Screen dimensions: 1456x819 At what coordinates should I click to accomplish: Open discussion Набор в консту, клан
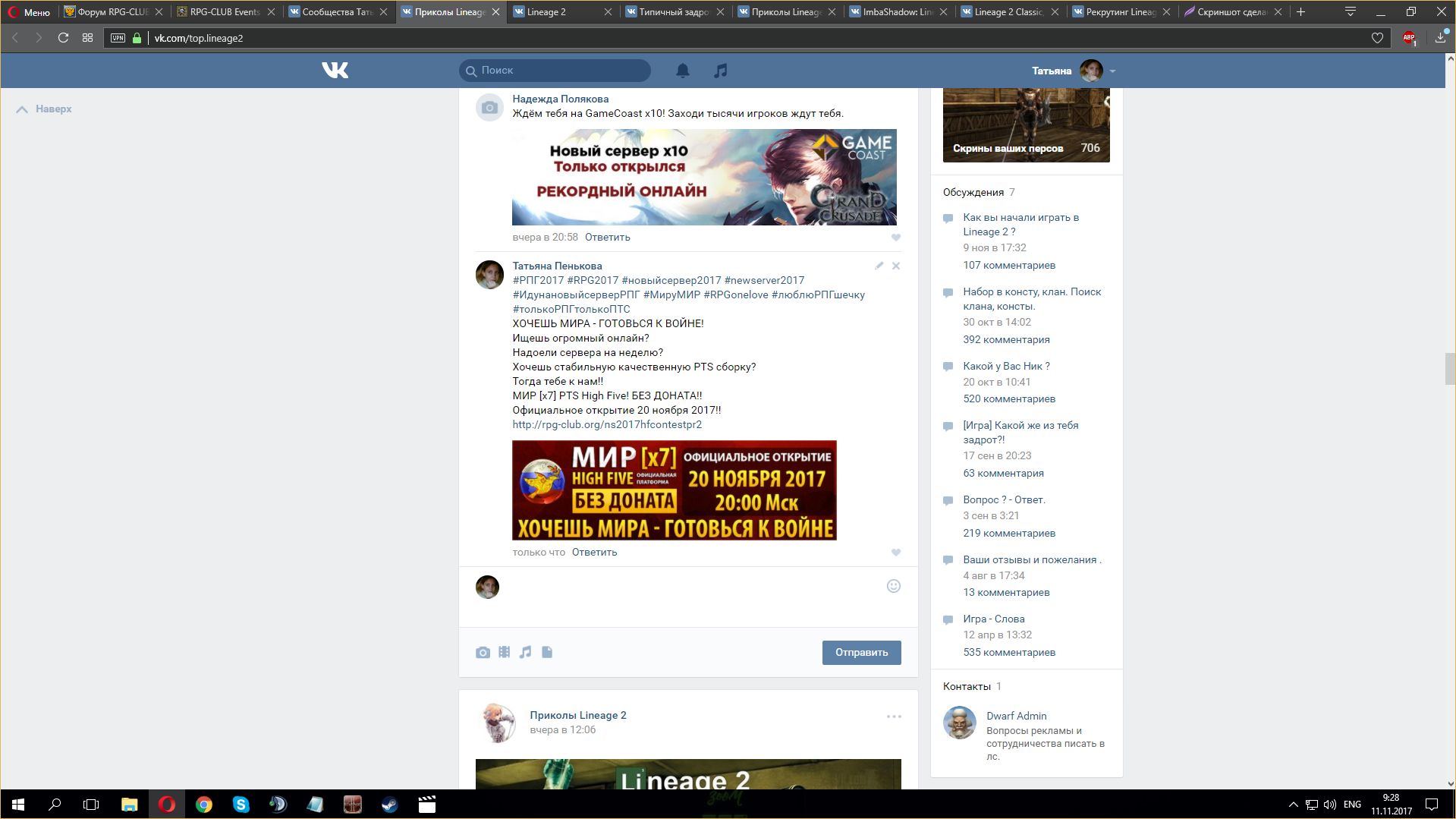(x=1032, y=299)
